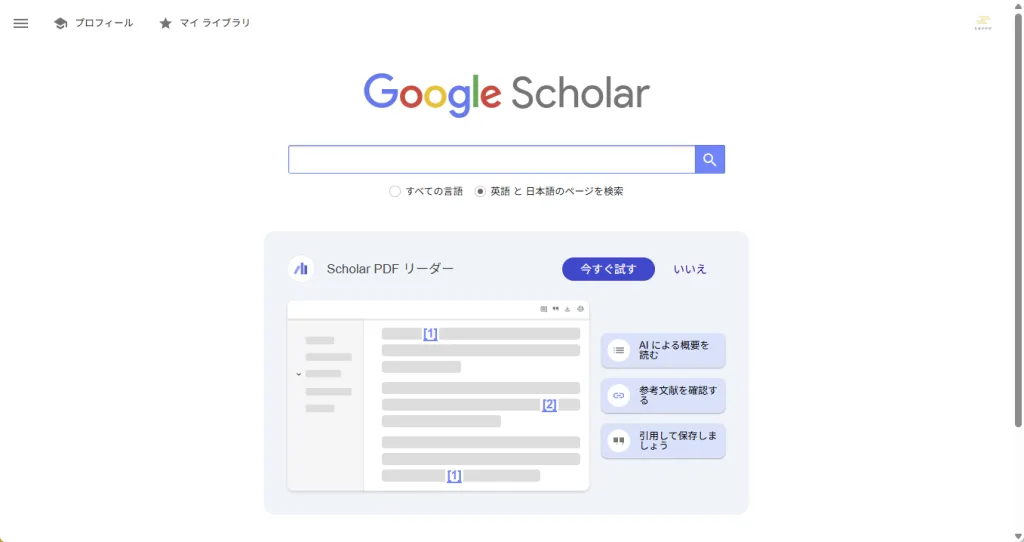The height and width of the screenshot is (542, 1024).
Task: Click the Scholar PDF Reader logo icon
Action: pyautogui.click(x=301, y=269)
